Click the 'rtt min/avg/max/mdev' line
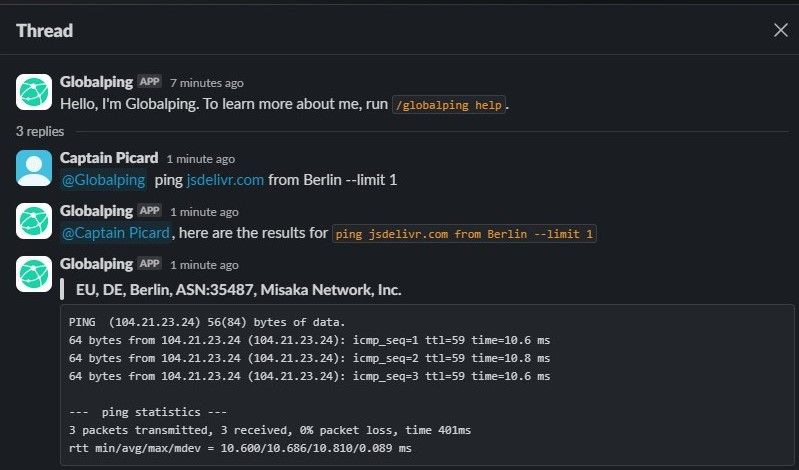Screen dimensions: 799x470 [240, 448]
